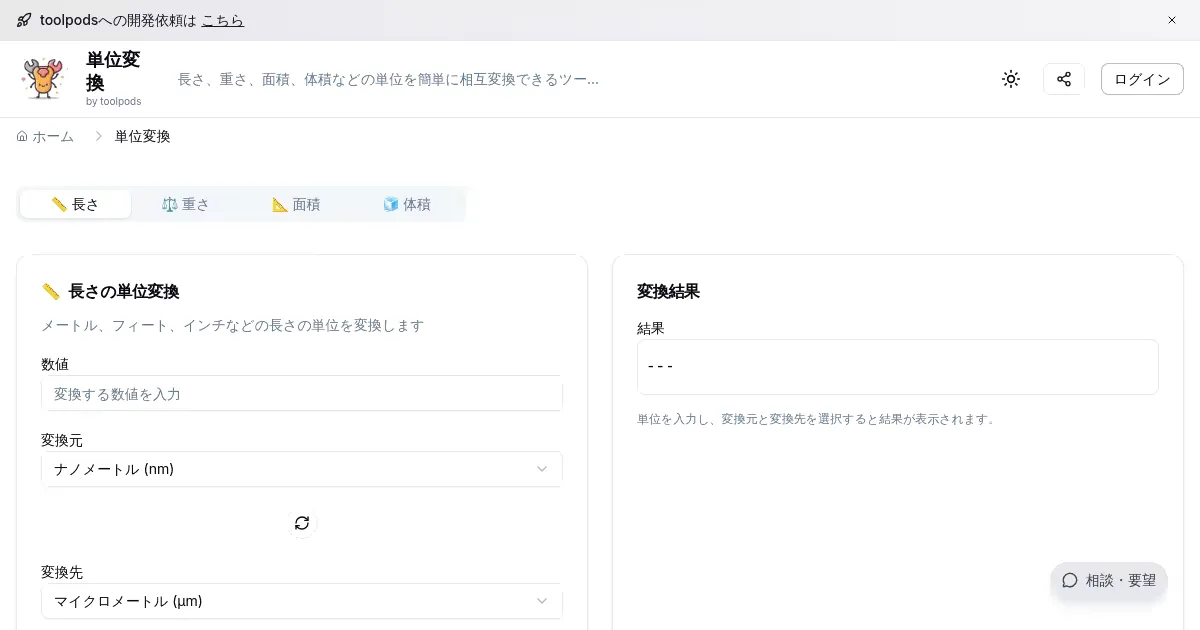
Task: Switch to the 面積 tab
Action: click(296, 204)
